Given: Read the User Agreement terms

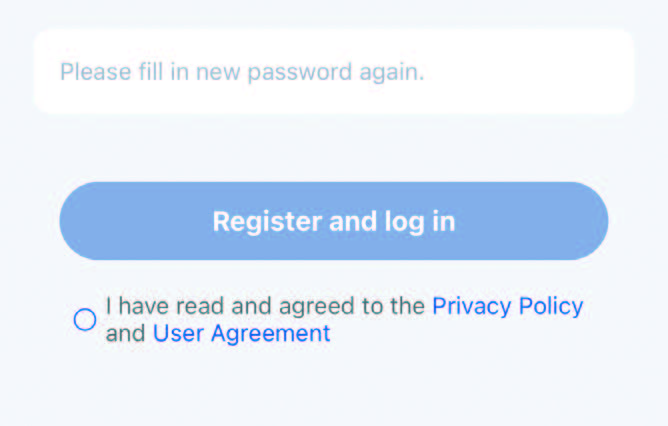Looking at the screenshot, I should [x=241, y=334].
